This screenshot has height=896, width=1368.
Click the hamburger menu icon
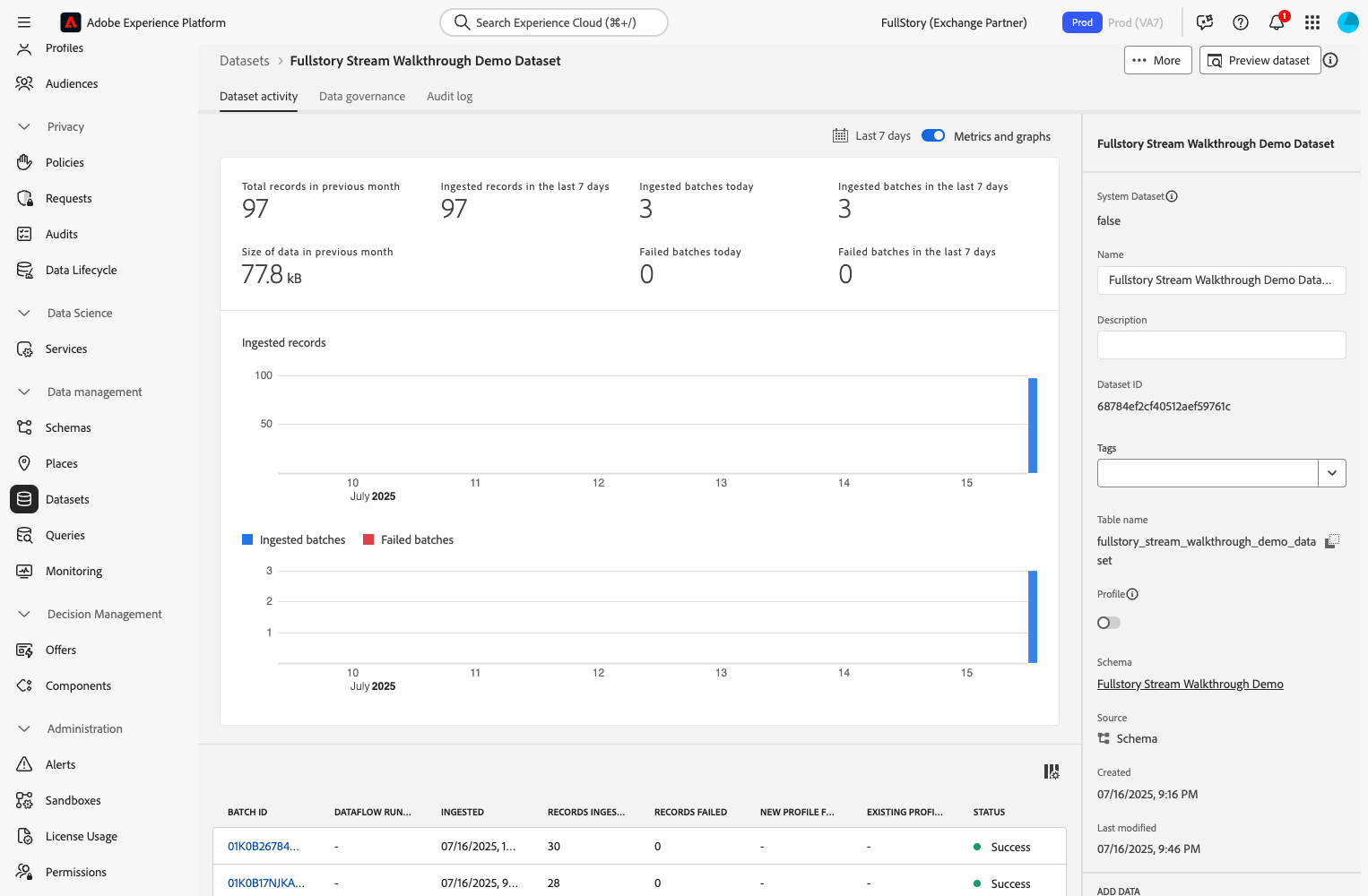24,22
